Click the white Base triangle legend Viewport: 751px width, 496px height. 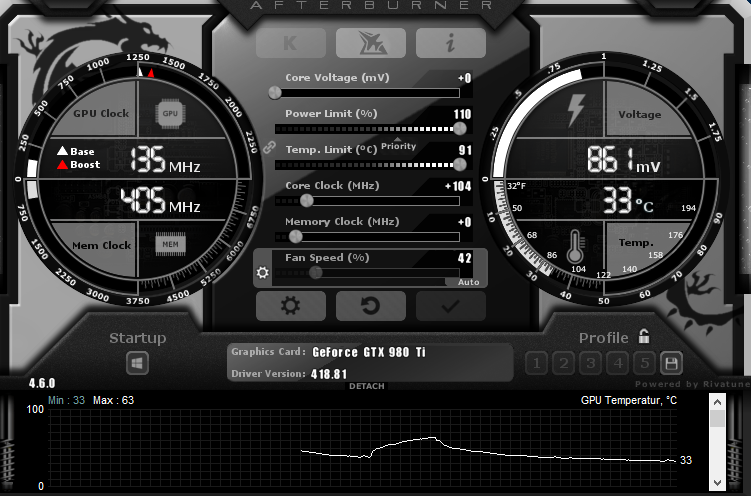tap(62, 151)
